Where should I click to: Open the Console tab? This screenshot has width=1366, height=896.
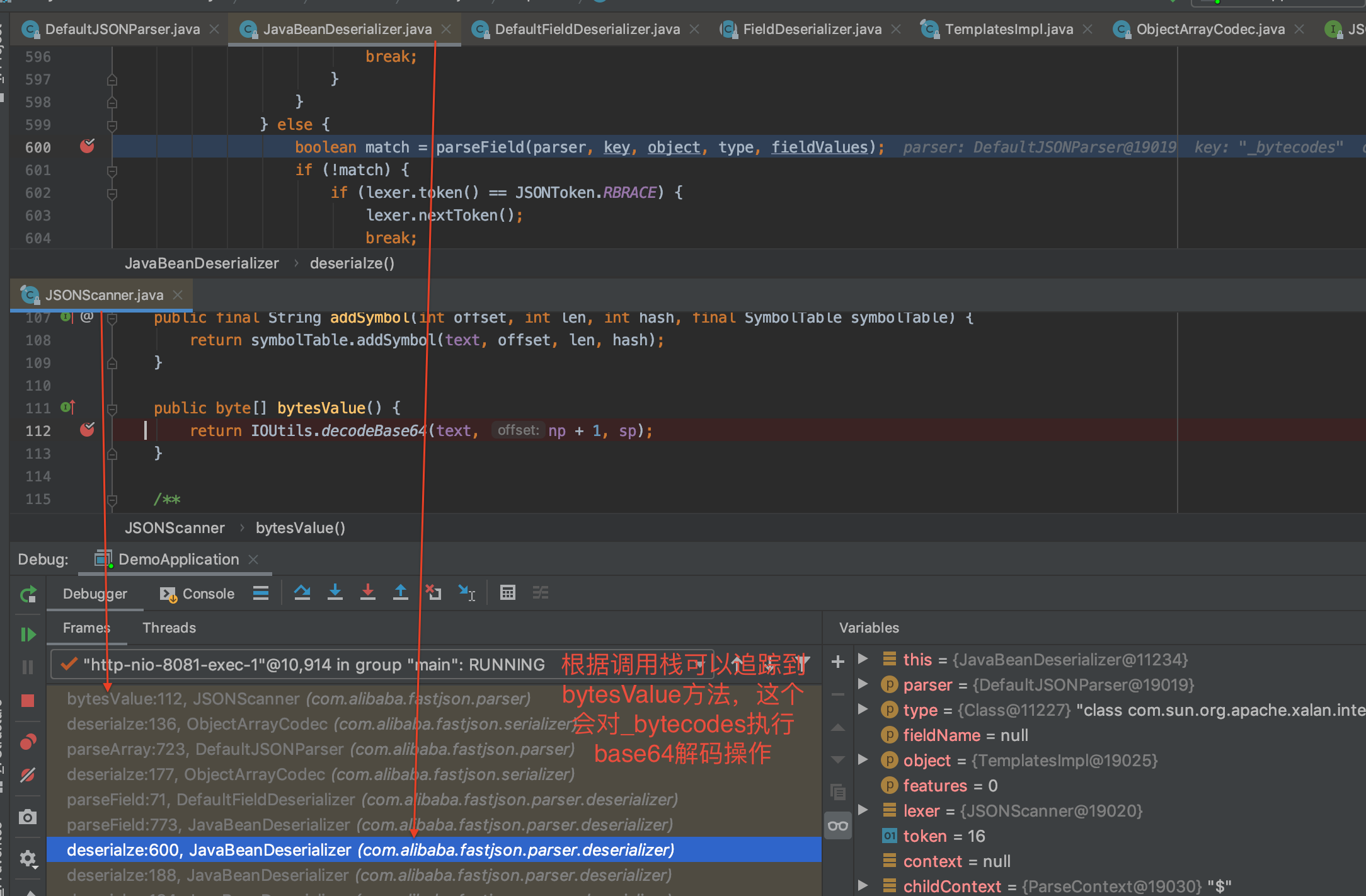(x=197, y=594)
